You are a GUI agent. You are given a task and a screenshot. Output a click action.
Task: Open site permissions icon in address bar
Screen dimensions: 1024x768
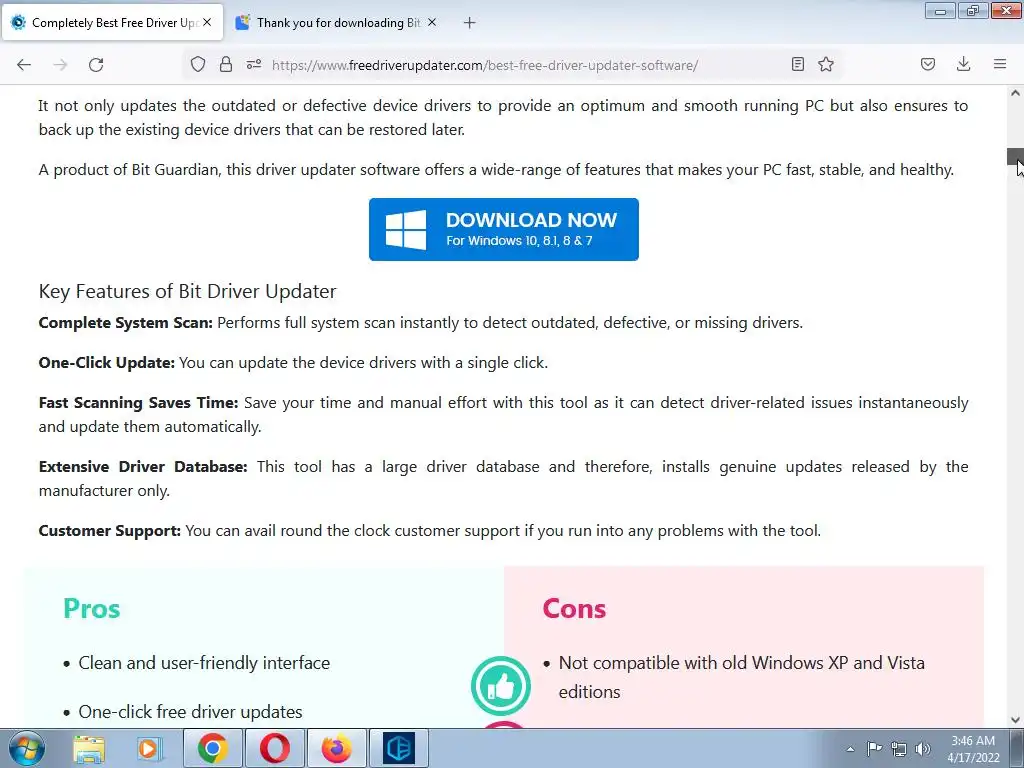[253, 64]
